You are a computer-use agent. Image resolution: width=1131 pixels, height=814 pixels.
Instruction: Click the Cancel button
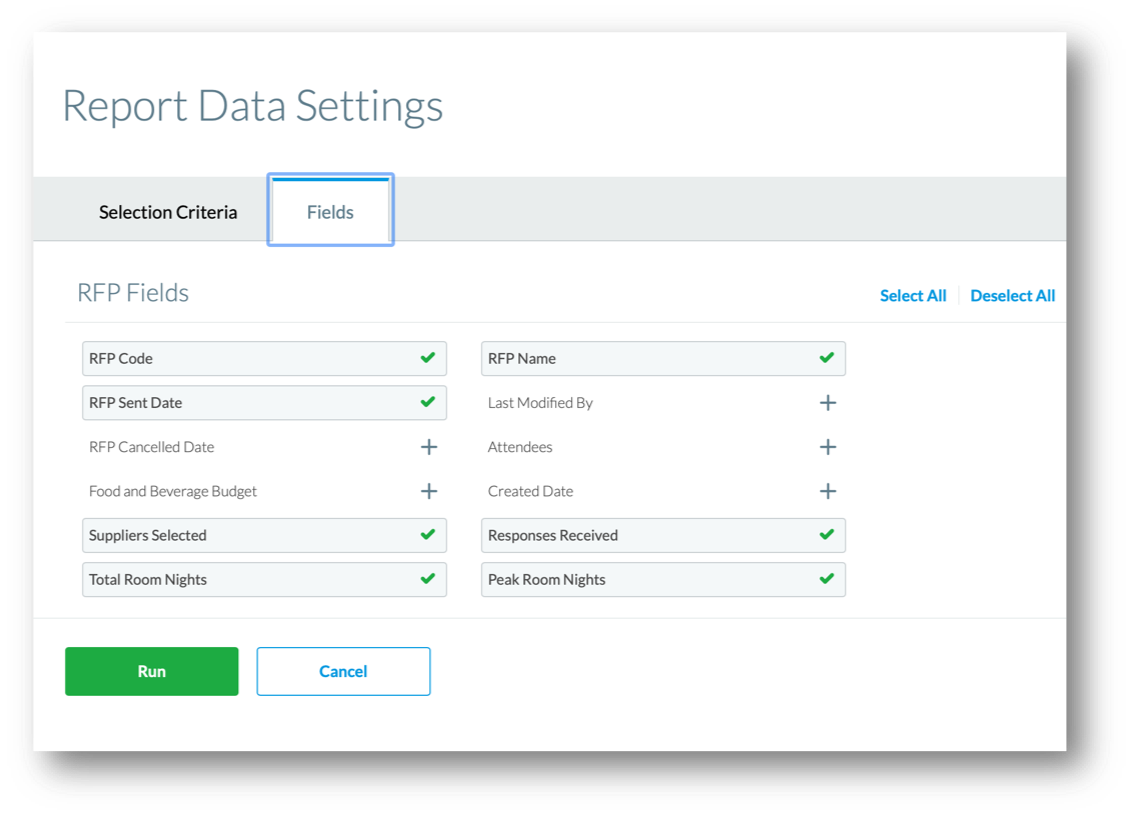pos(343,671)
